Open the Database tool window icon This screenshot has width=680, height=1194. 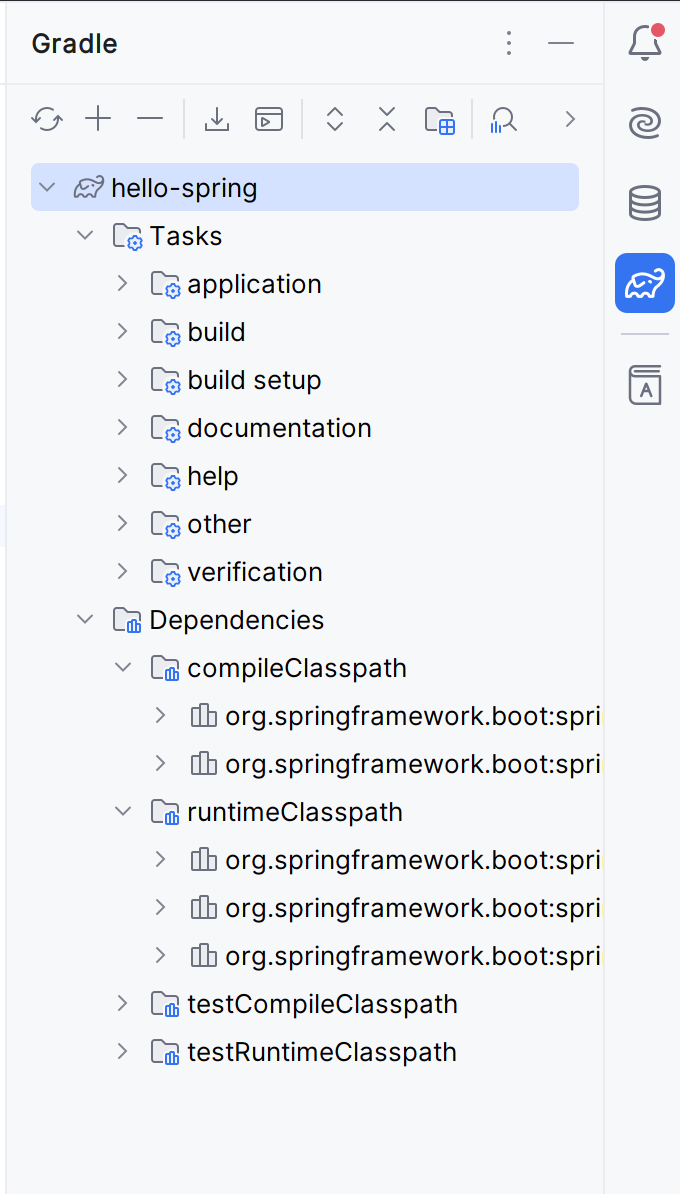645,203
